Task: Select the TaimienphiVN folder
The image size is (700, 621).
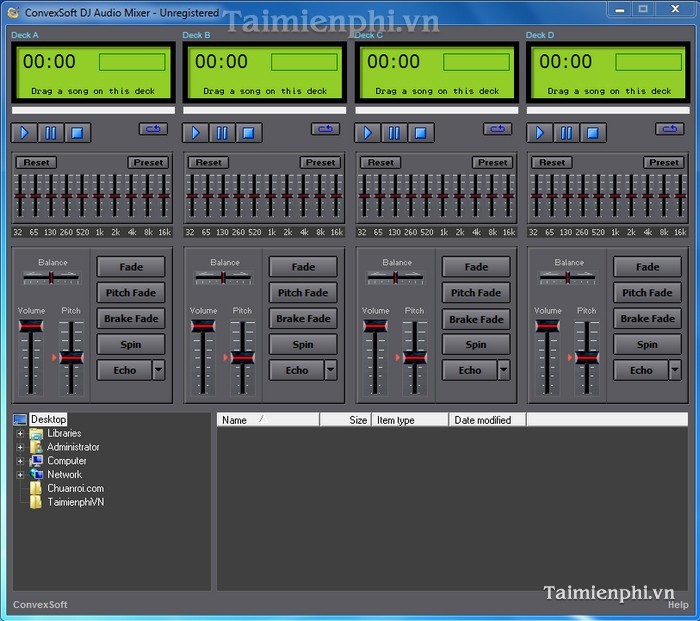Action: pos(75,502)
